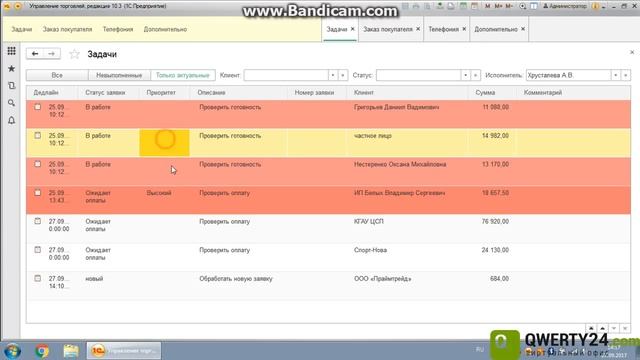Open Windows Start button
Screen dimensions: 640x360
[13, 351]
